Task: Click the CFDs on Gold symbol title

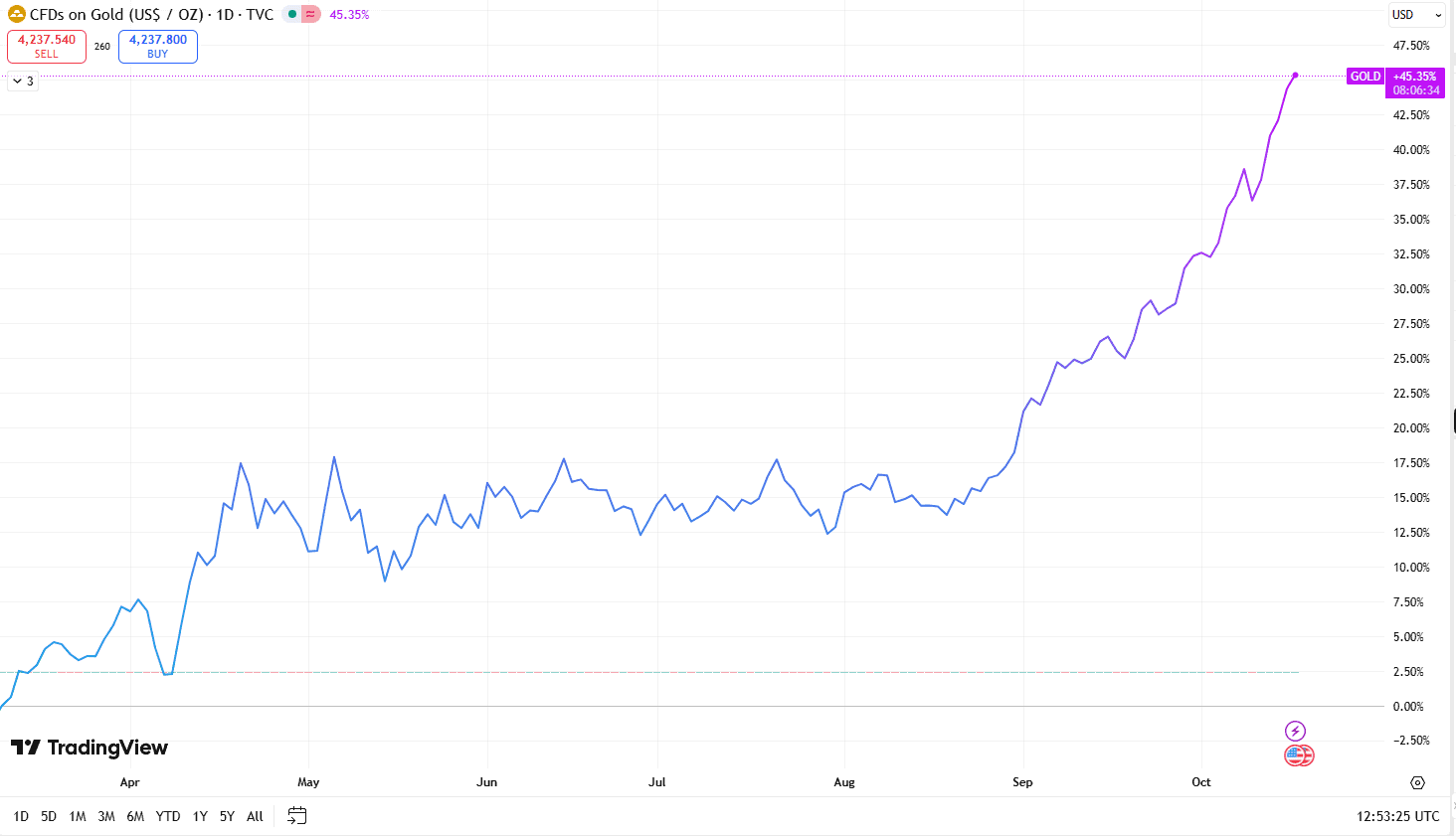Action: pyautogui.click(x=151, y=15)
